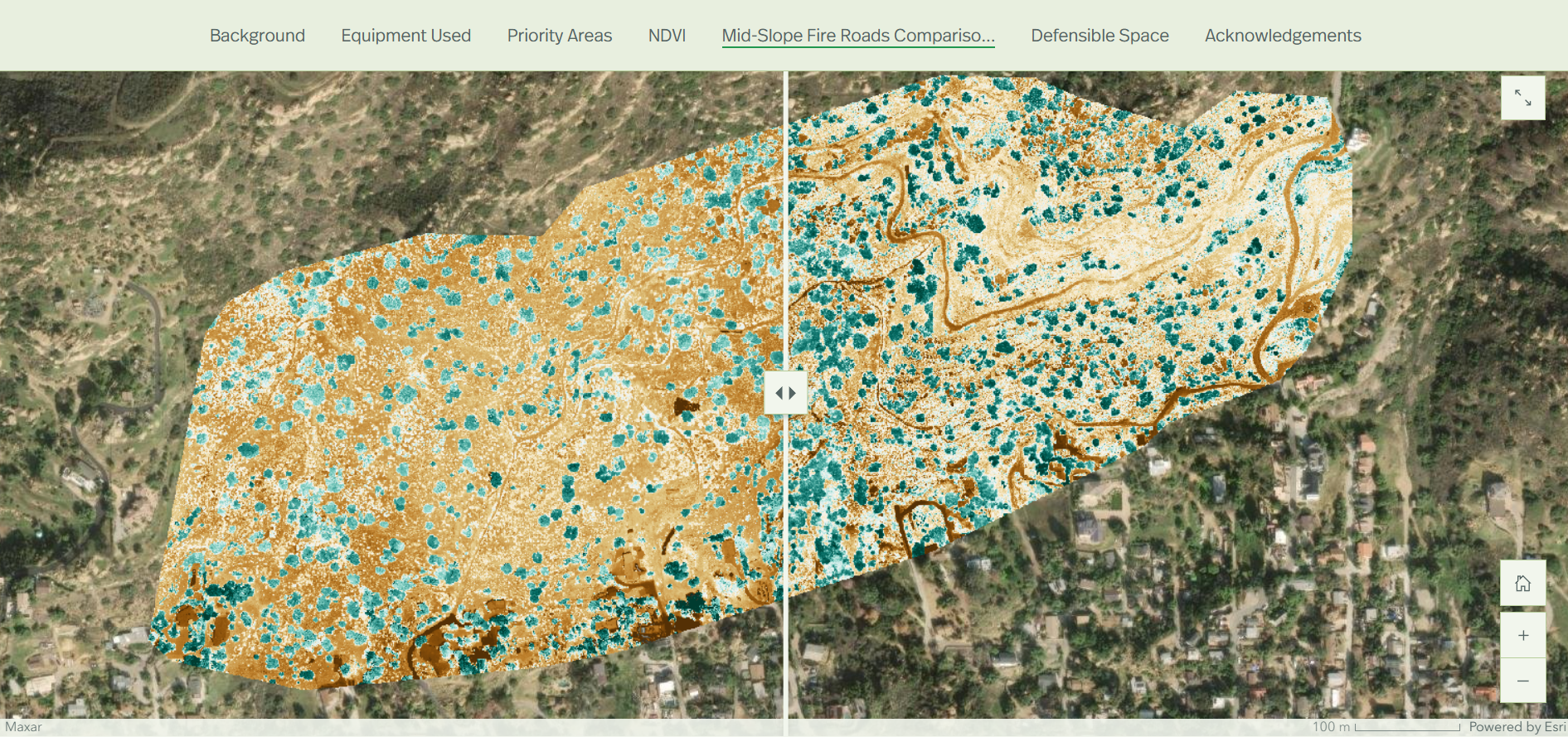Open the Defensible Space tab
Image resolution: width=1568 pixels, height=737 pixels.
click(x=1100, y=36)
